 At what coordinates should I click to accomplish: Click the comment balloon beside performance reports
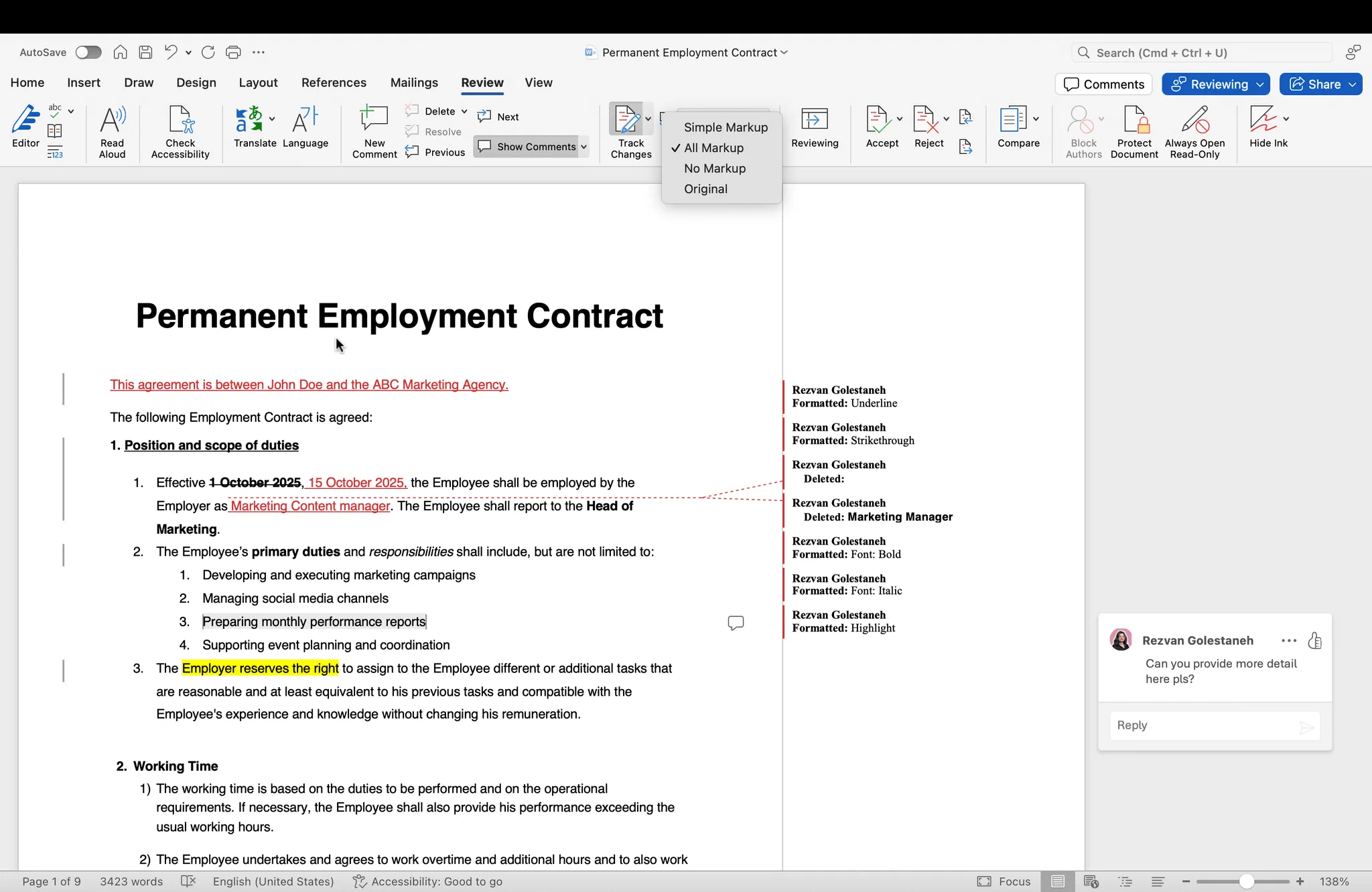point(736,623)
